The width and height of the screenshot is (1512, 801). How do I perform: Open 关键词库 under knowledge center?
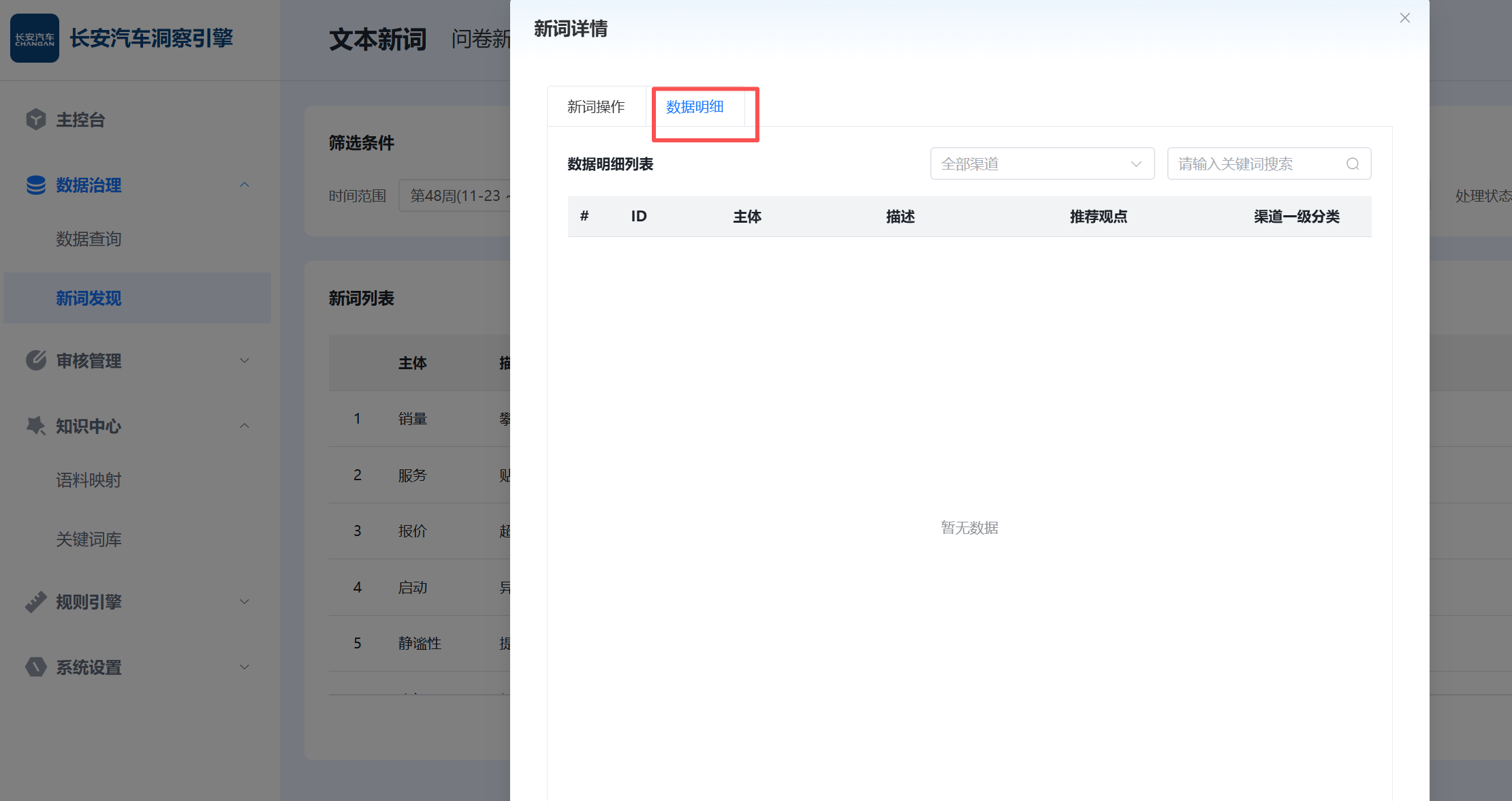coord(89,539)
